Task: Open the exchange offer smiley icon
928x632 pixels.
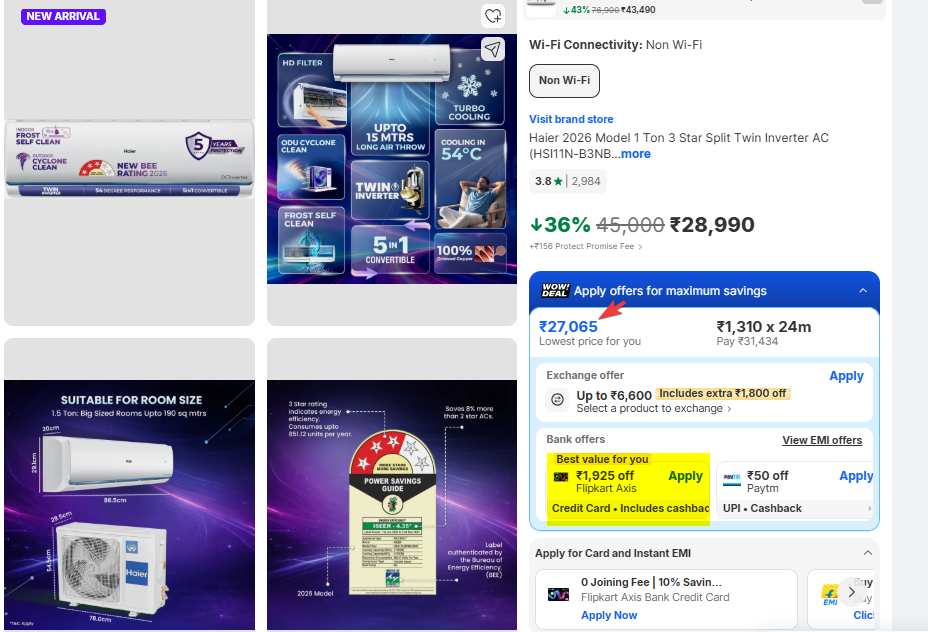Action: [x=558, y=399]
